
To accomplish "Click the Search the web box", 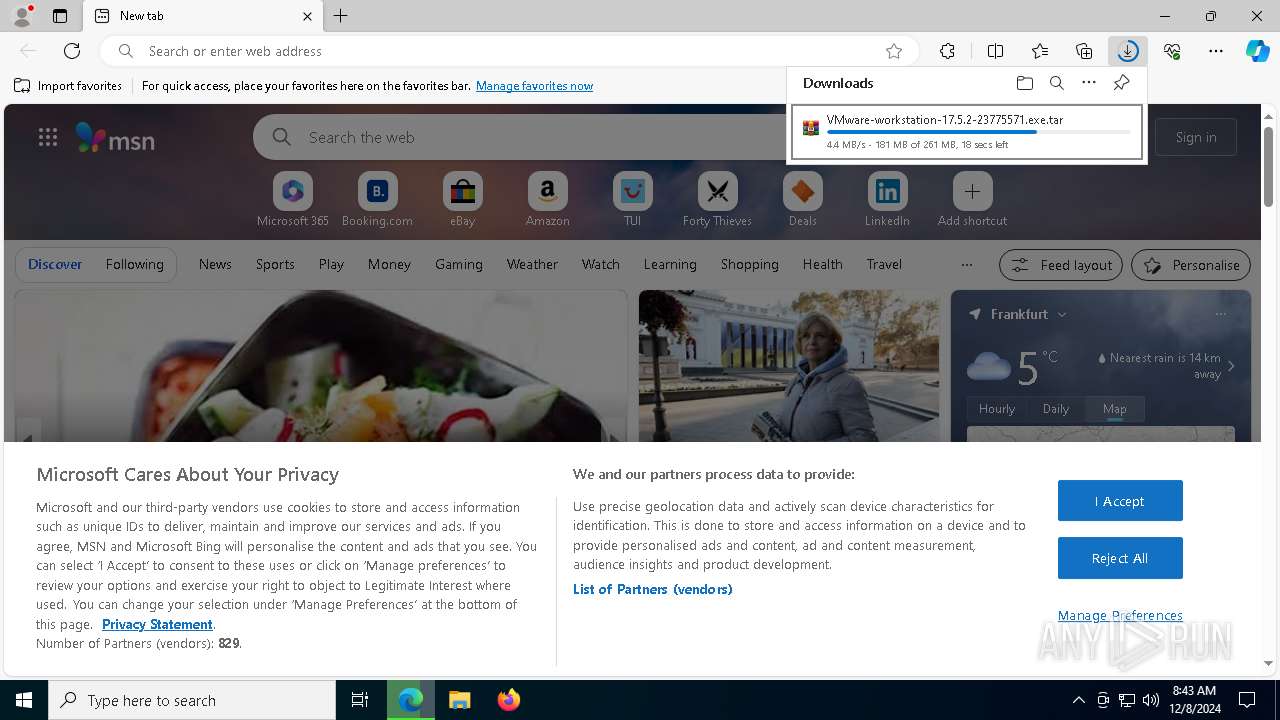I will [x=520, y=137].
